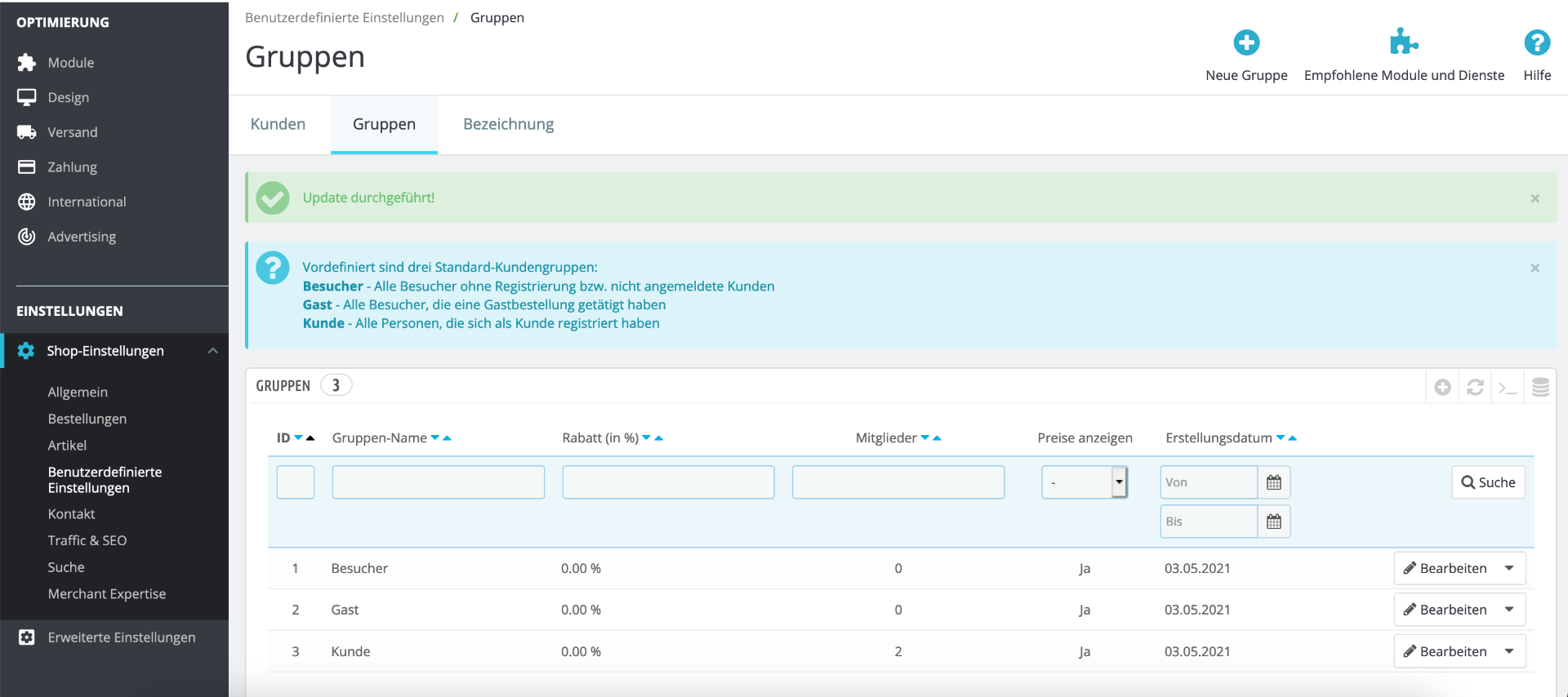1568x697 pixels.
Task: Export to SQL Manager database icon
Action: point(1540,387)
